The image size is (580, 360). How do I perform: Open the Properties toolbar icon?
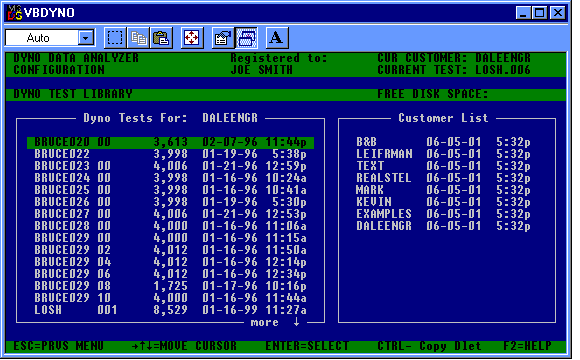pyautogui.click(x=223, y=38)
